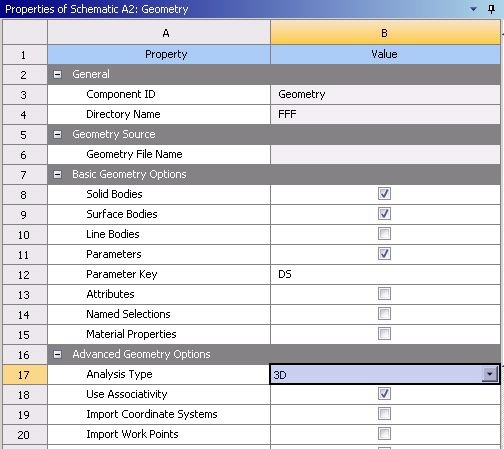Collapse the Basic Geometry Options section
This screenshot has width=504, height=449.
point(57,174)
